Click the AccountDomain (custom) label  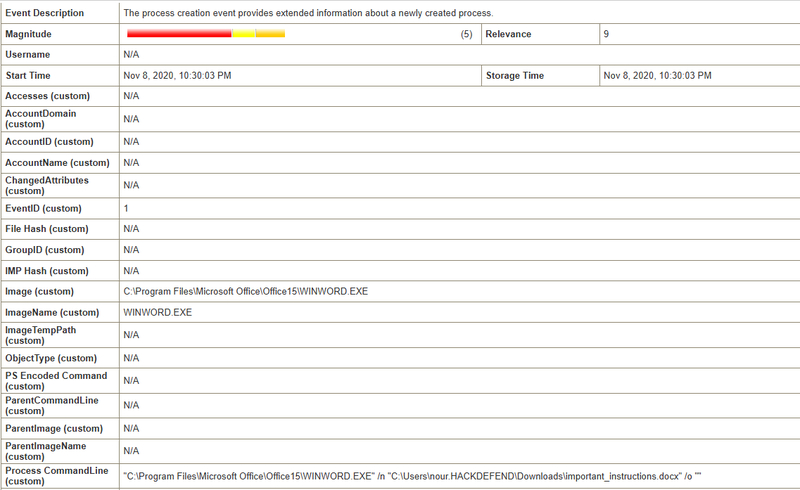(41, 118)
